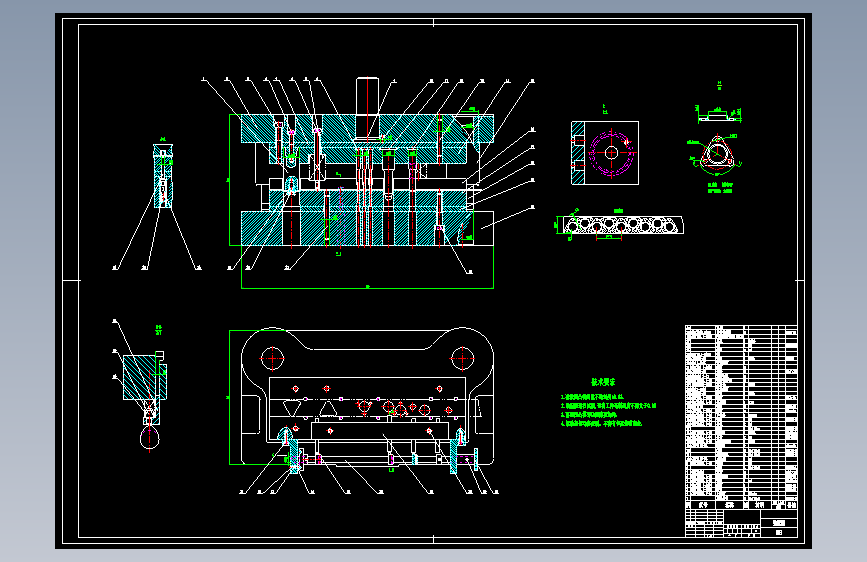Select the first line of the technical requirements

coord(592,397)
